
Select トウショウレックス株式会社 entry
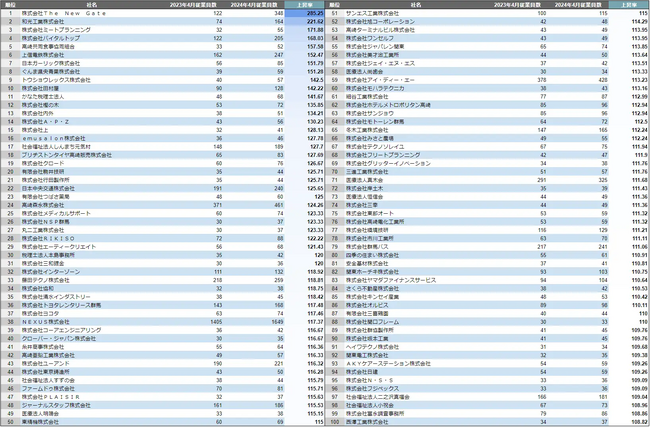(x=56, y=80)
